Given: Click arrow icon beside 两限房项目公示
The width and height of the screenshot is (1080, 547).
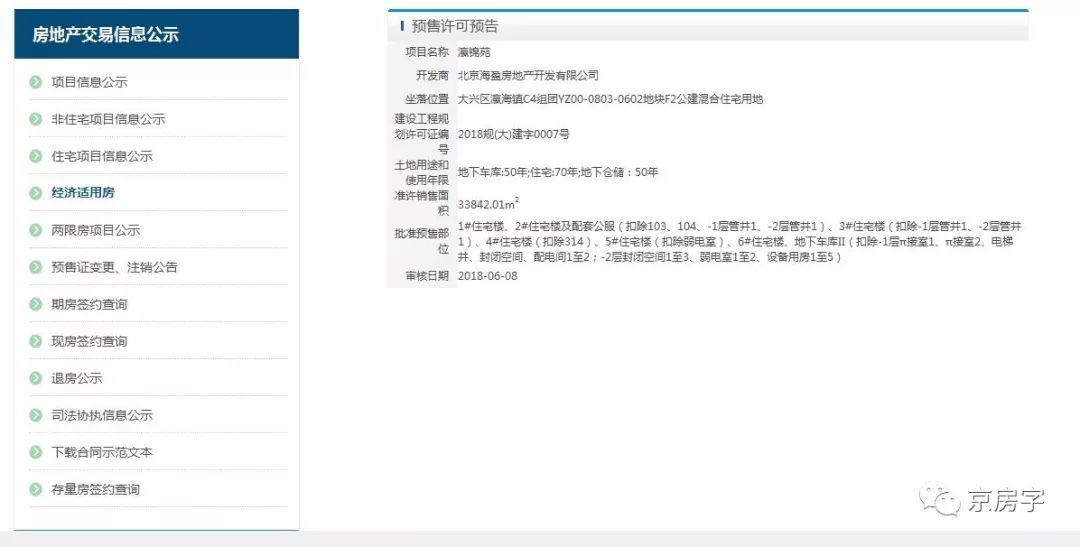Looking at the screenshot, I should tap(36, 230).
